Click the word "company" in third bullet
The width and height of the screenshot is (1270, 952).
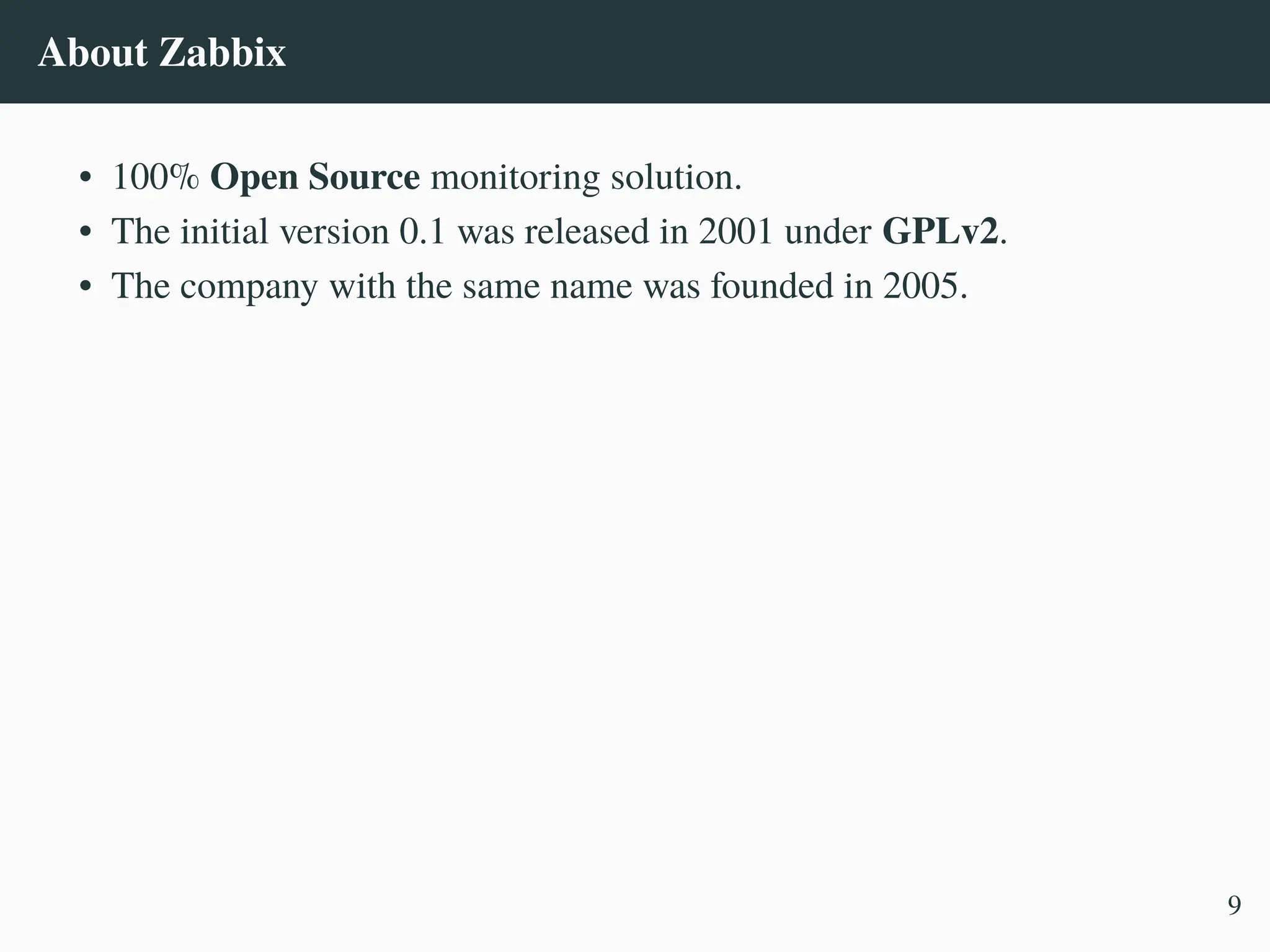pos(249,286)
